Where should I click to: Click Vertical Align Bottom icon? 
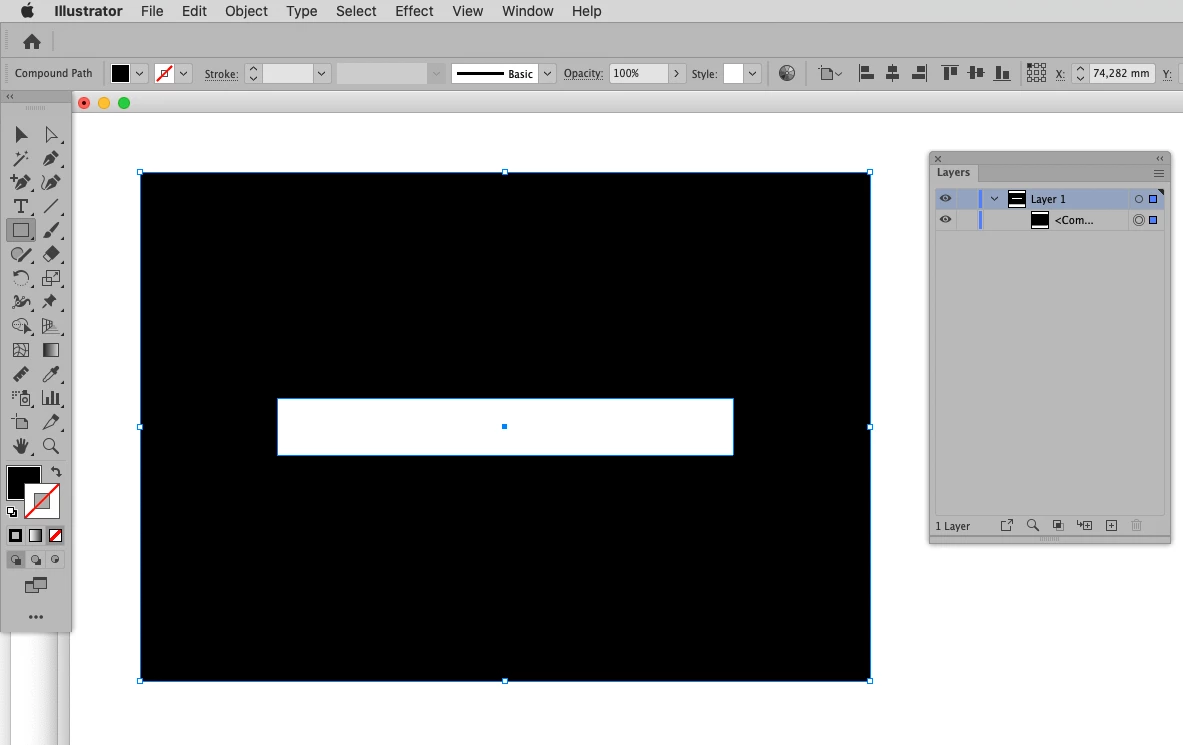1002,73
